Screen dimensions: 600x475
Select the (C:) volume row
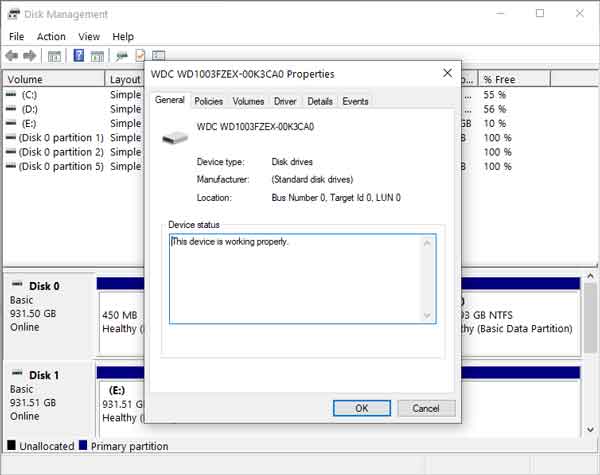click(73, 95)
